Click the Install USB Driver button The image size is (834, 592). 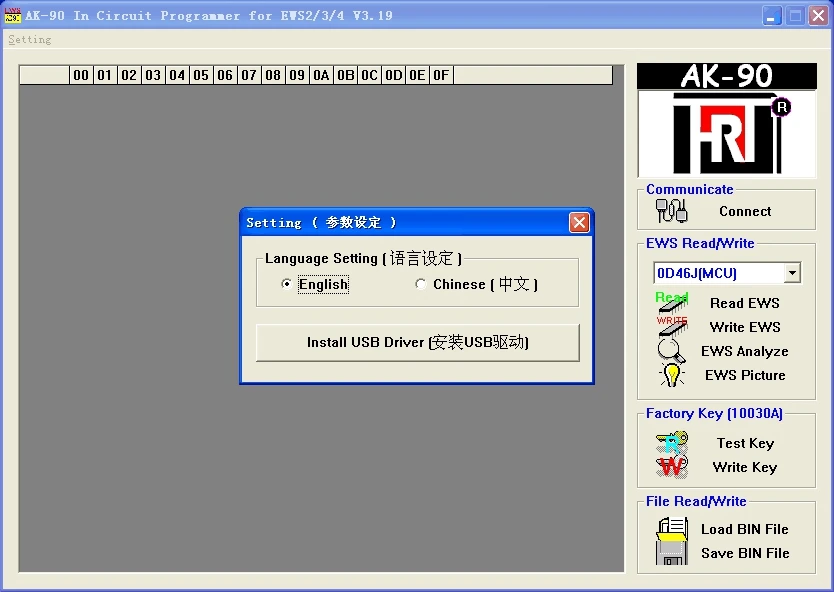[x=416, y=343]
